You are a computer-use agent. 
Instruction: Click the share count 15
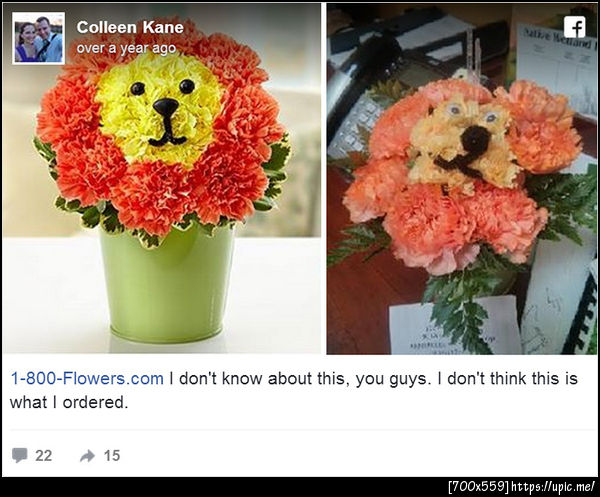click(111, 455)
